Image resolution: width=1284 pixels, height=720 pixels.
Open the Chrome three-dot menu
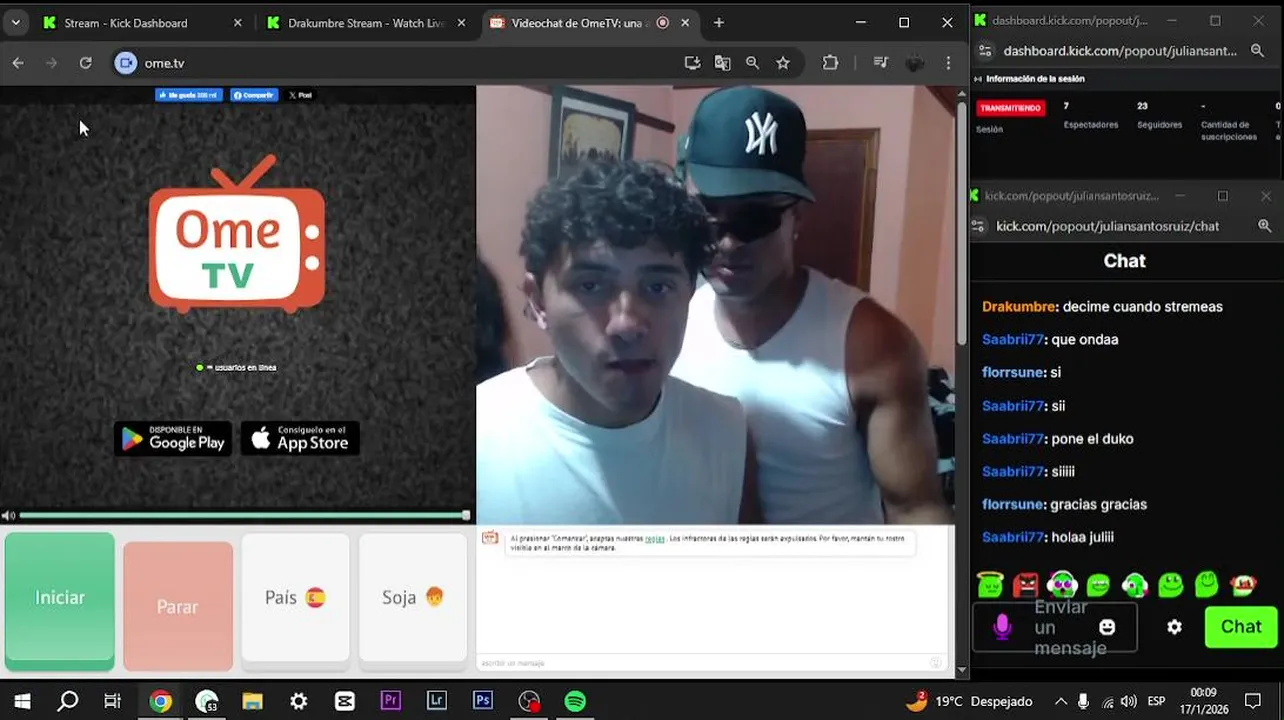click(948, 63)
